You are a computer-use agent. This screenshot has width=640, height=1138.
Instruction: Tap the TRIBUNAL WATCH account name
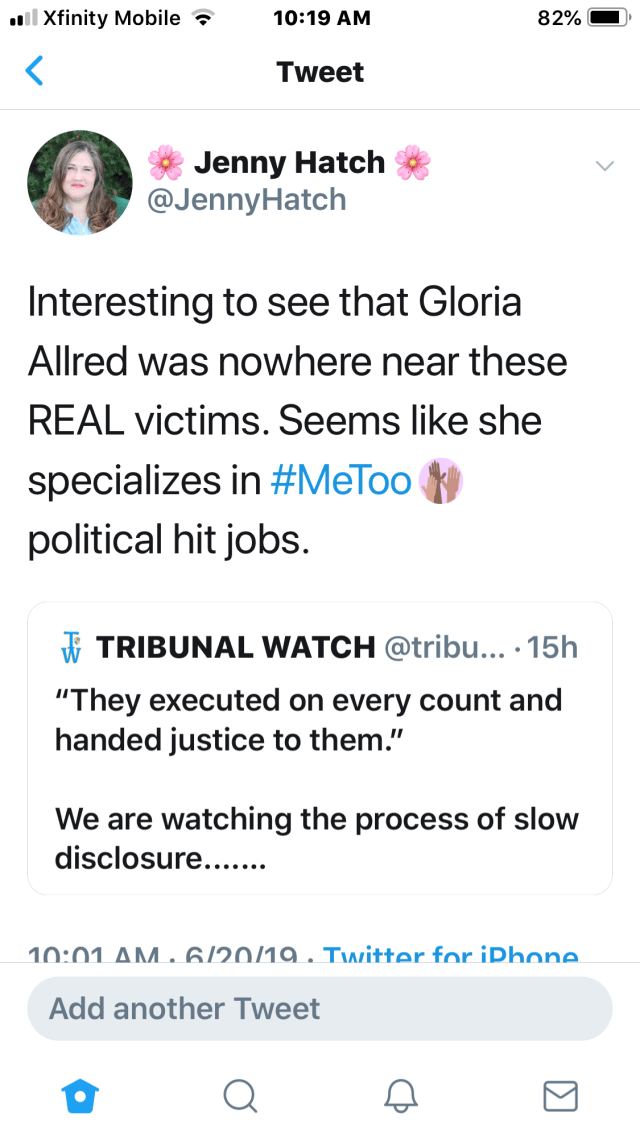[x=235, y=647]
